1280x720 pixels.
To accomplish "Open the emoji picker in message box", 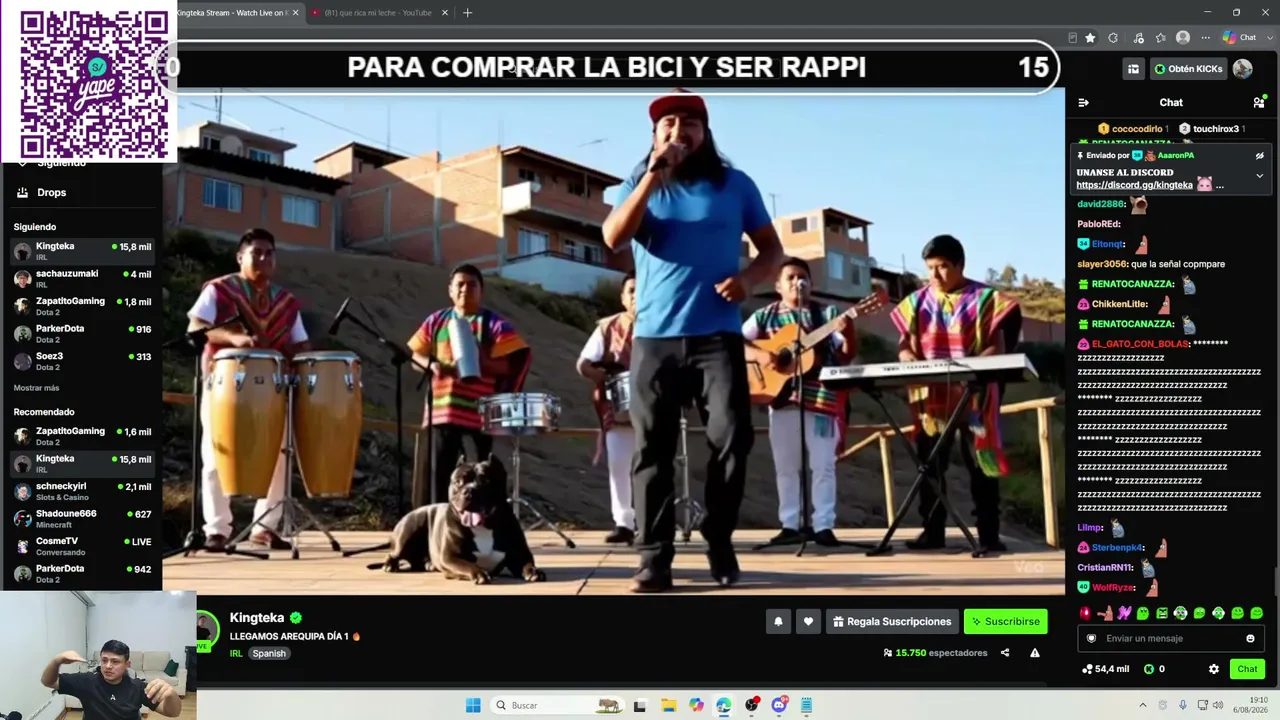I will point(1250,638).
